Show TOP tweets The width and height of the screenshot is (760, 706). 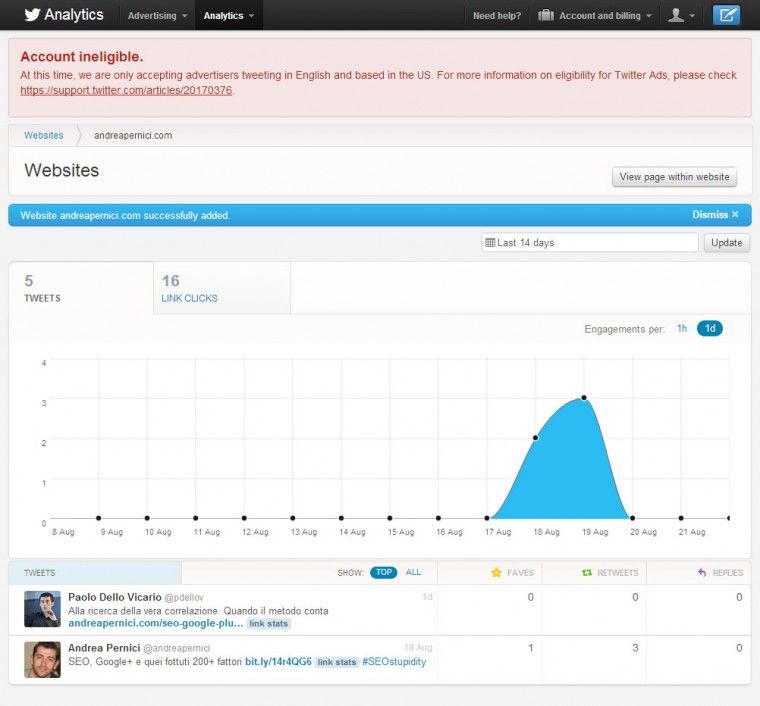tap(383, 572)
